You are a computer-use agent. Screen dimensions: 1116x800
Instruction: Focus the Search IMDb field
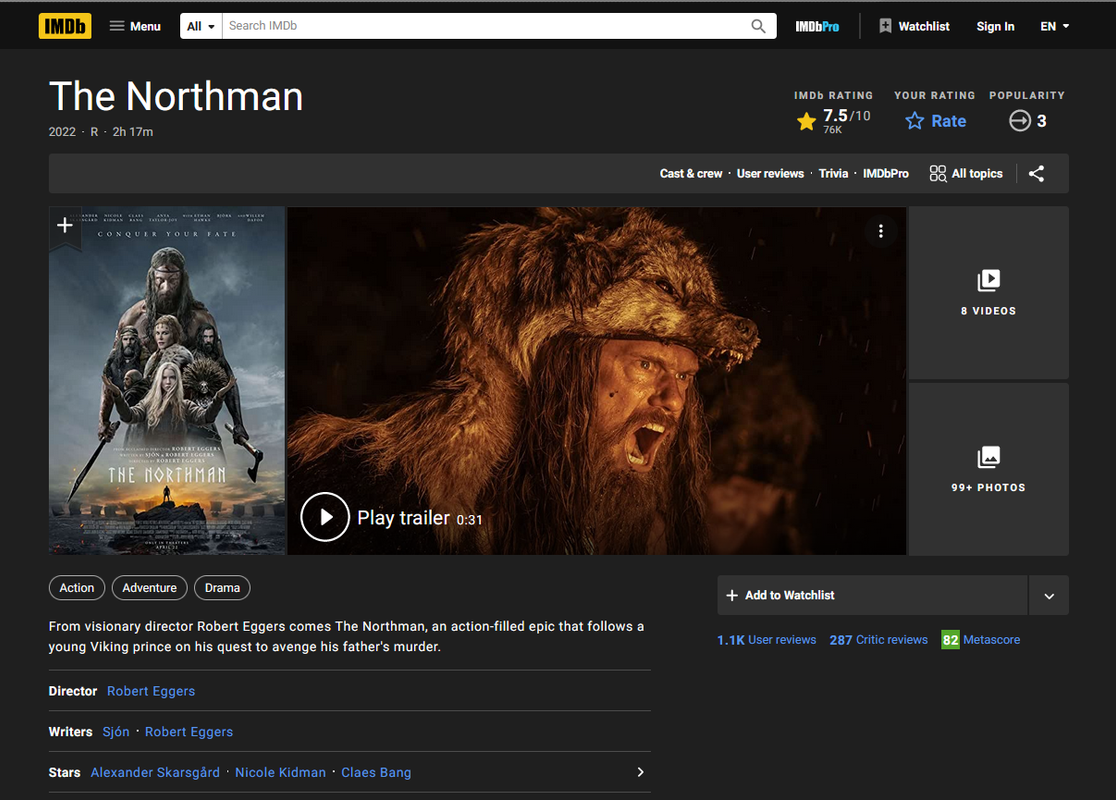(x=484, y=26)
